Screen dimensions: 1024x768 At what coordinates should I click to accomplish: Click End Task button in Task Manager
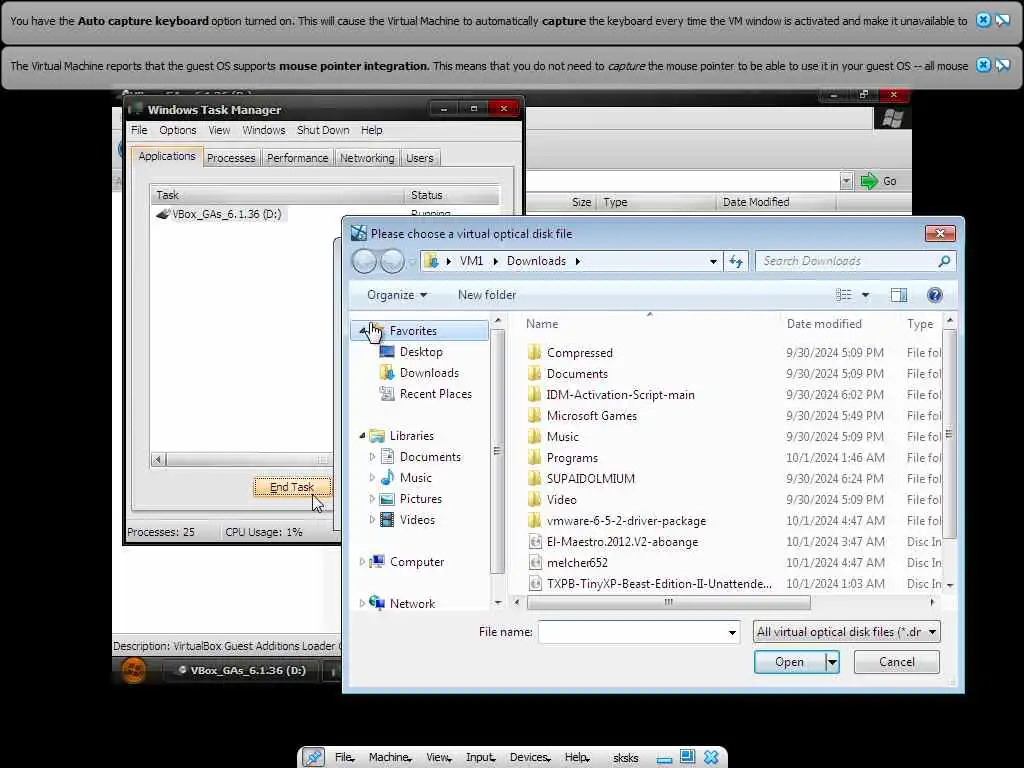[292, 487]
